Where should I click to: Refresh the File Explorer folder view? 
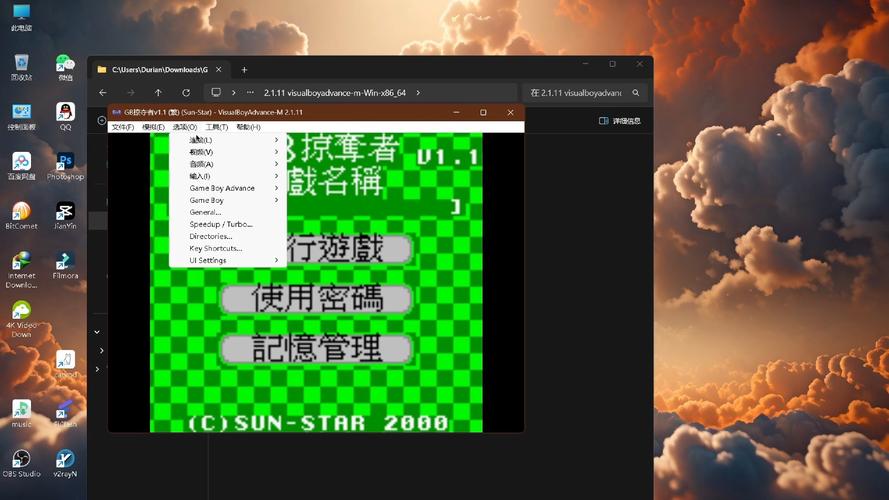click(186, 92)
